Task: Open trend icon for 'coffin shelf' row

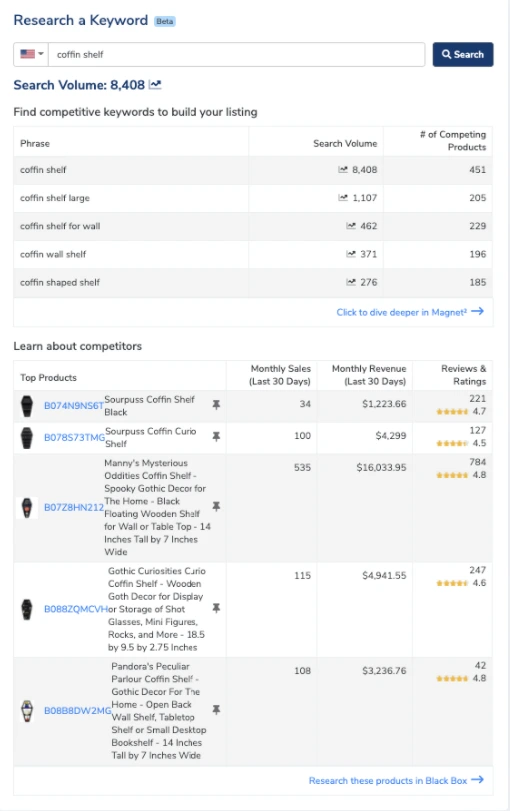Action: tap(343, 170)
